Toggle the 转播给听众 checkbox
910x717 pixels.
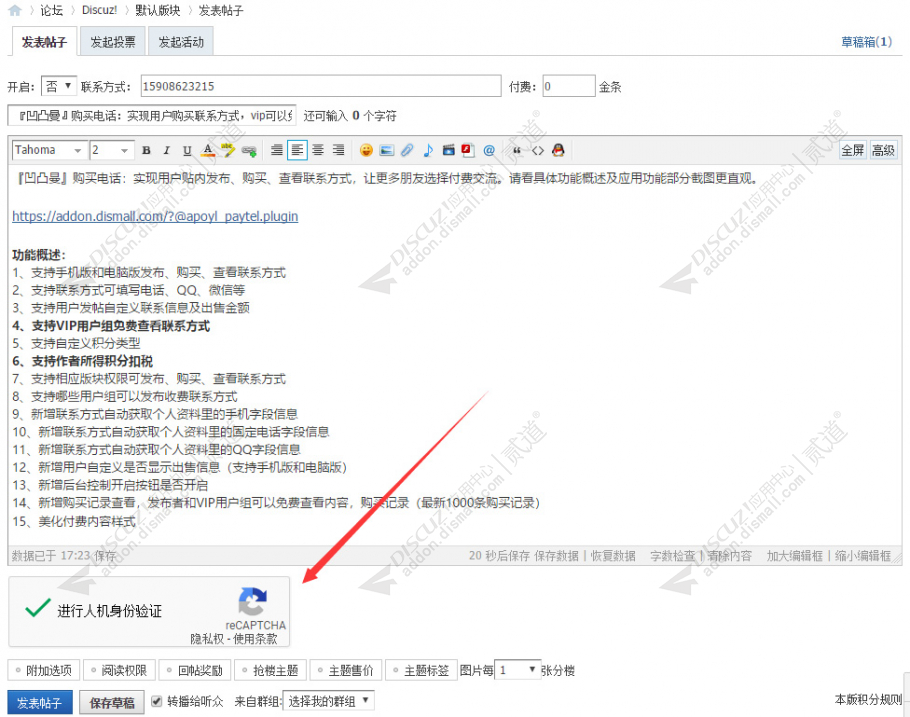tap(156, 701)
